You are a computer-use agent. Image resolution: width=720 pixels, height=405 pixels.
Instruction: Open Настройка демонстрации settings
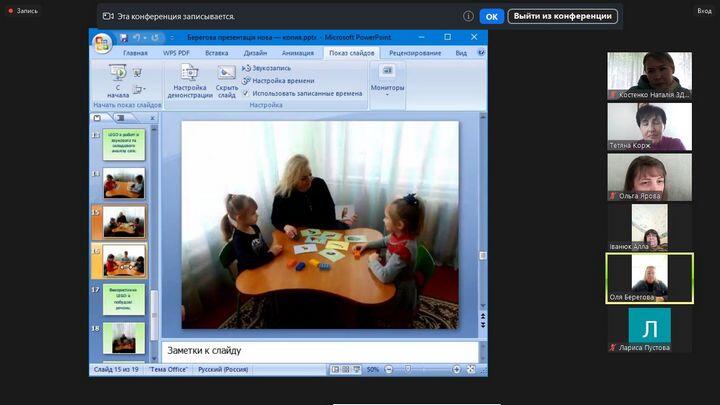tap(190, 81)
